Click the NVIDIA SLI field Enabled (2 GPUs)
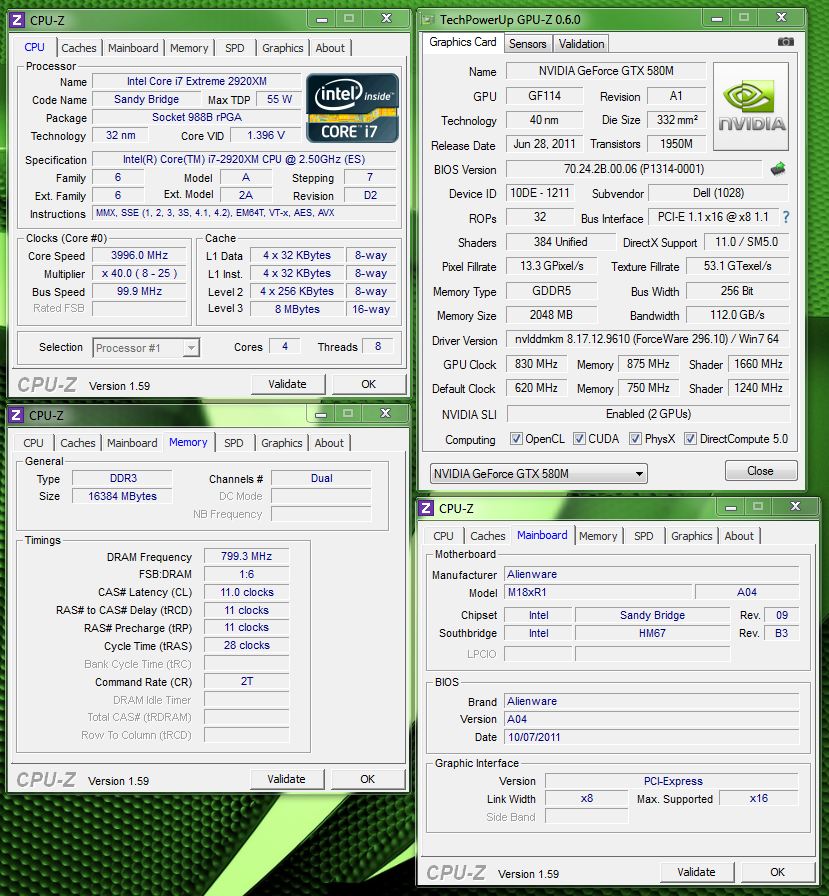The image size is (829, 896). tap(648, 414)
